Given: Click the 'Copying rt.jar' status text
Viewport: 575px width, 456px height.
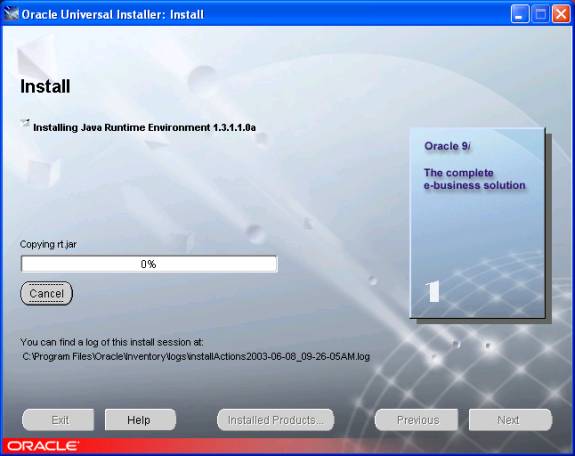Looking at the screenshot, I should click(x=48, y=244).
